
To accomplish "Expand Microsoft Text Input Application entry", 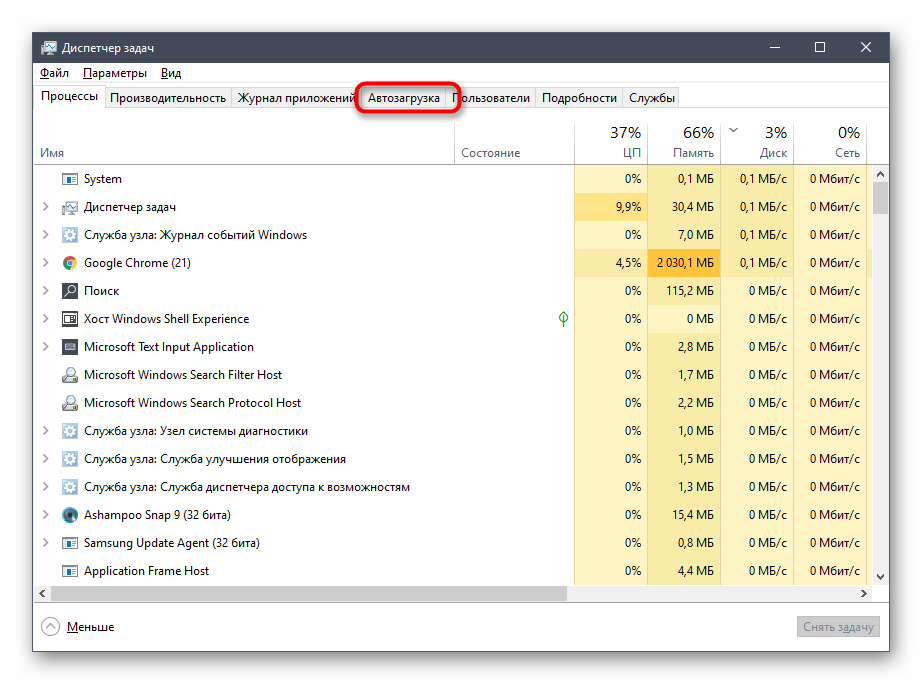I will coord(45,347).
